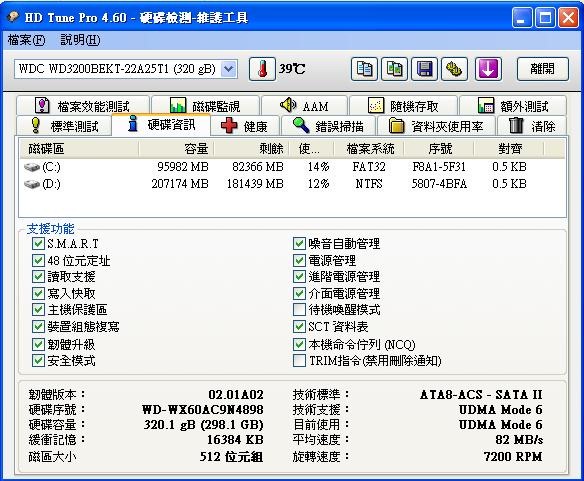
Task: Click the firmware version 02.01A02 value
Action: click(x=236, y=394)
